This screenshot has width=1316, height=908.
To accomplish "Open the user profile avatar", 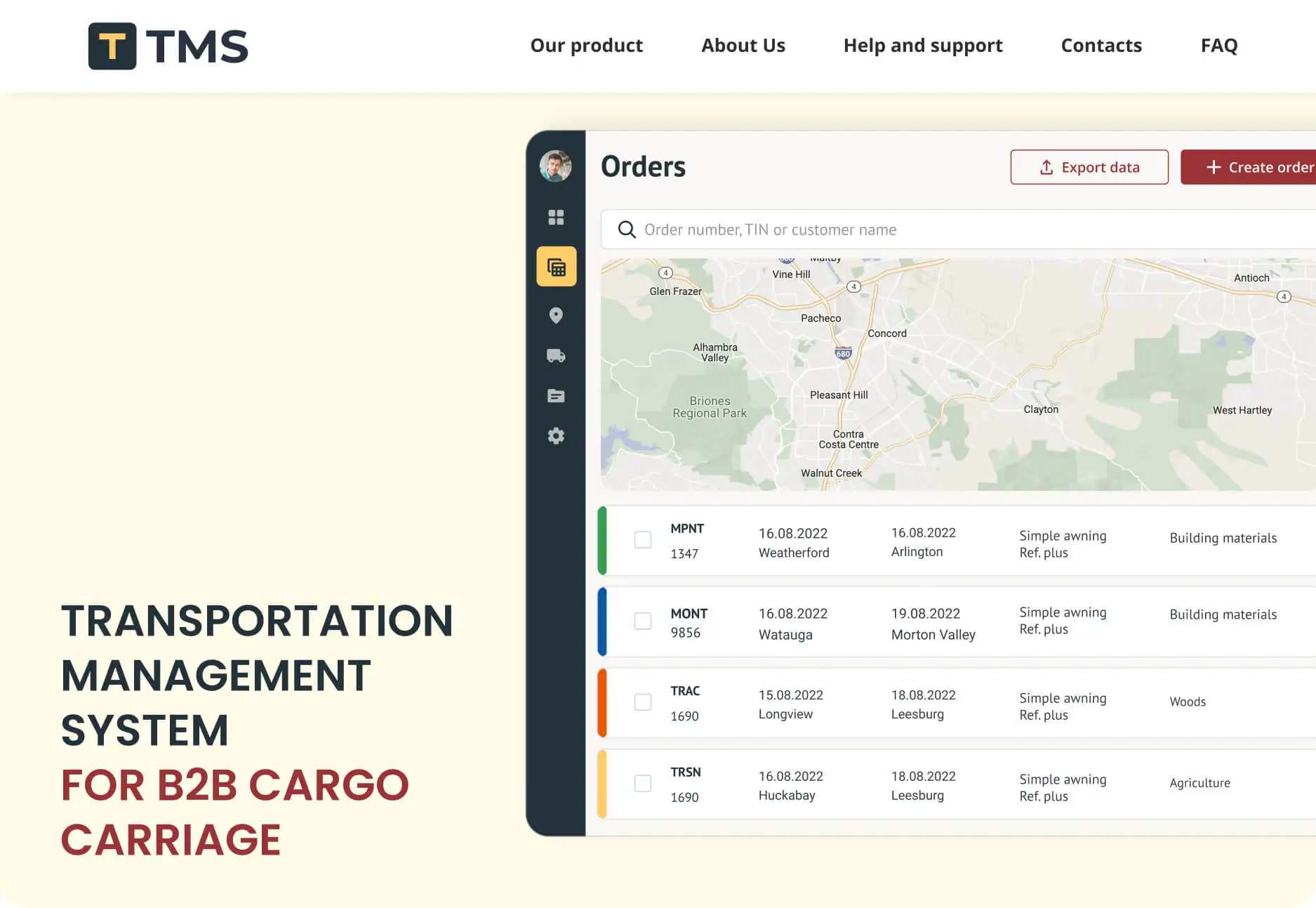I will tap(555, 166).
